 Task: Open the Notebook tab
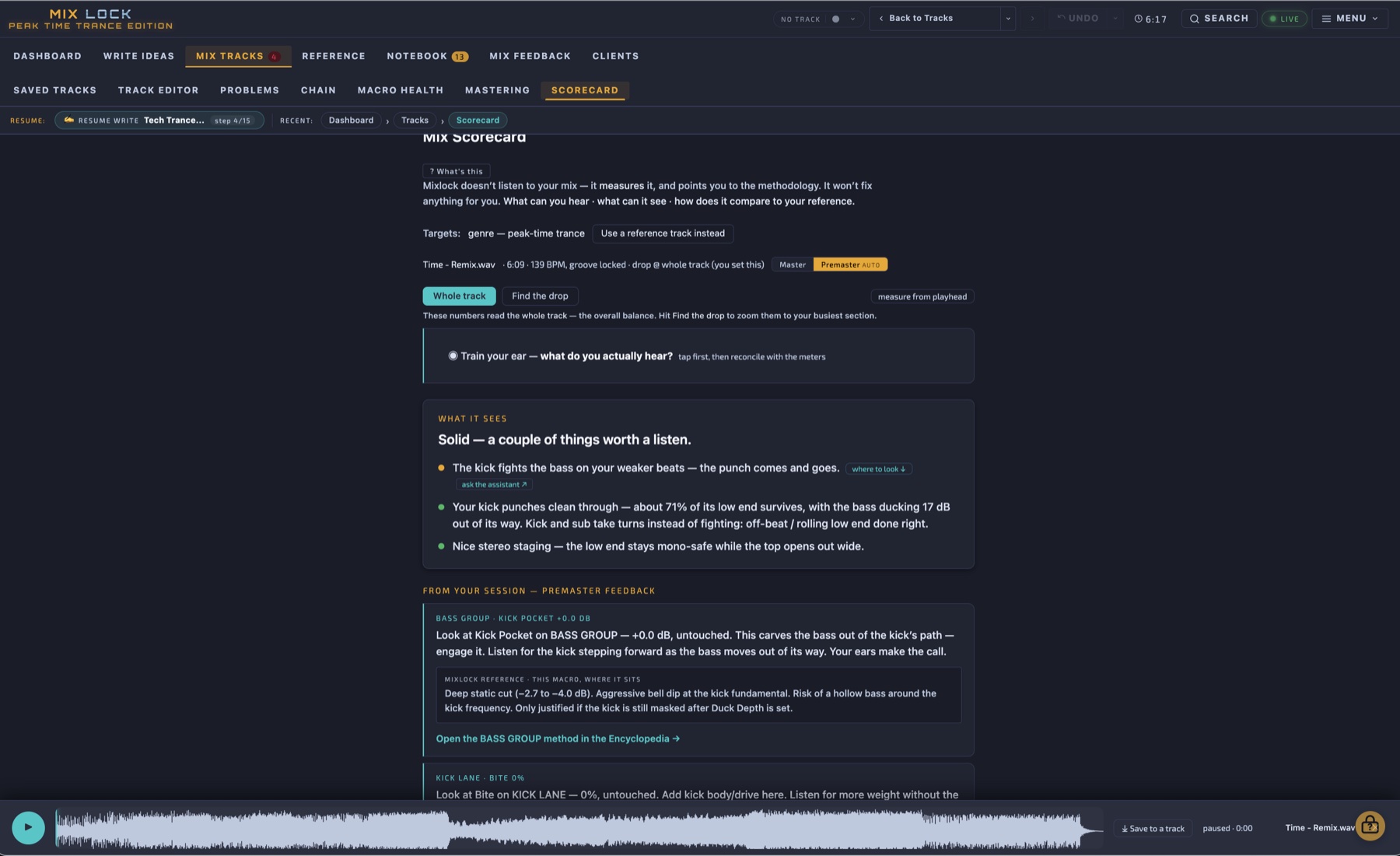427,56
